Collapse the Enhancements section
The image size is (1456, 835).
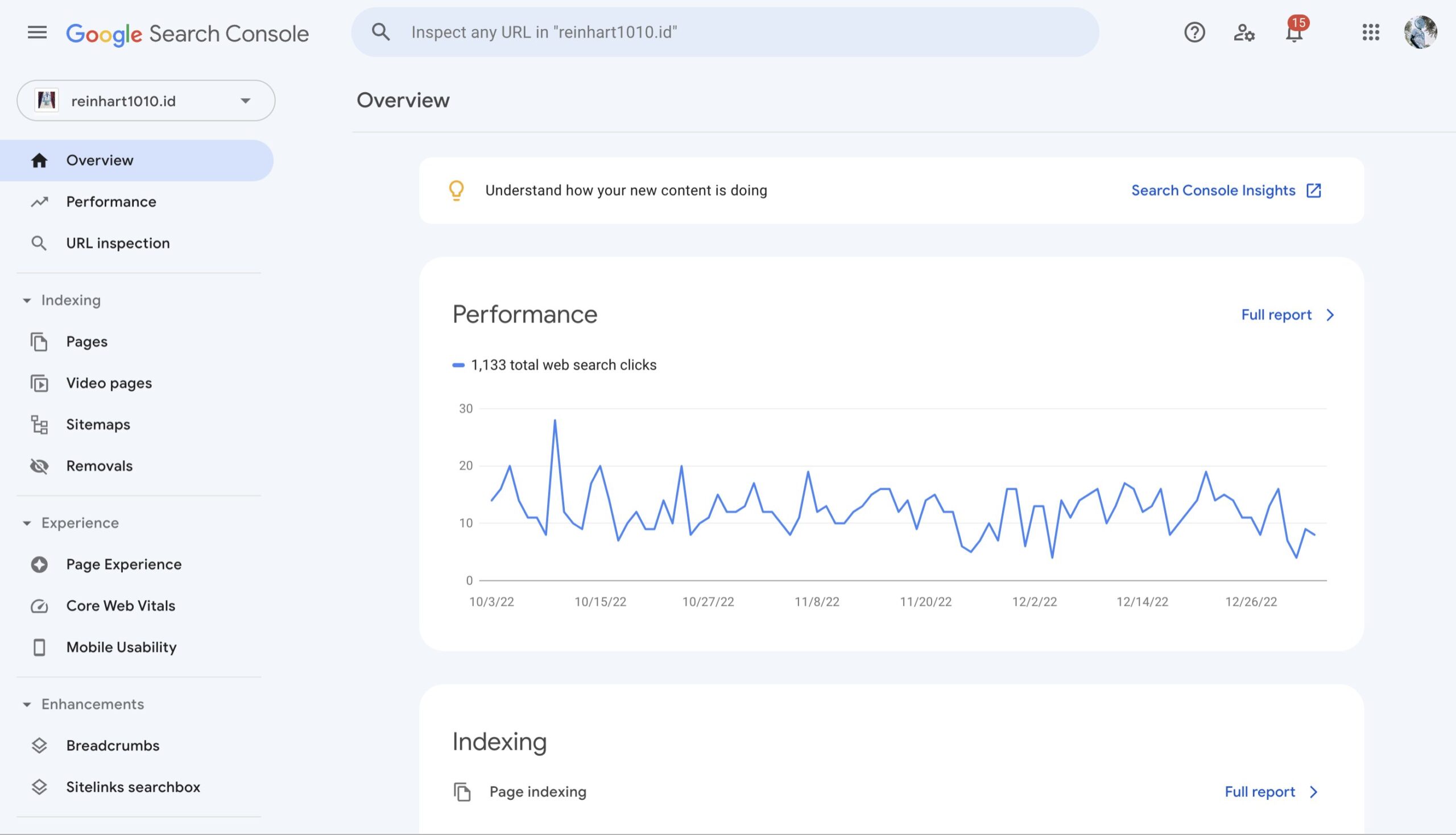[x=27, y=704]
